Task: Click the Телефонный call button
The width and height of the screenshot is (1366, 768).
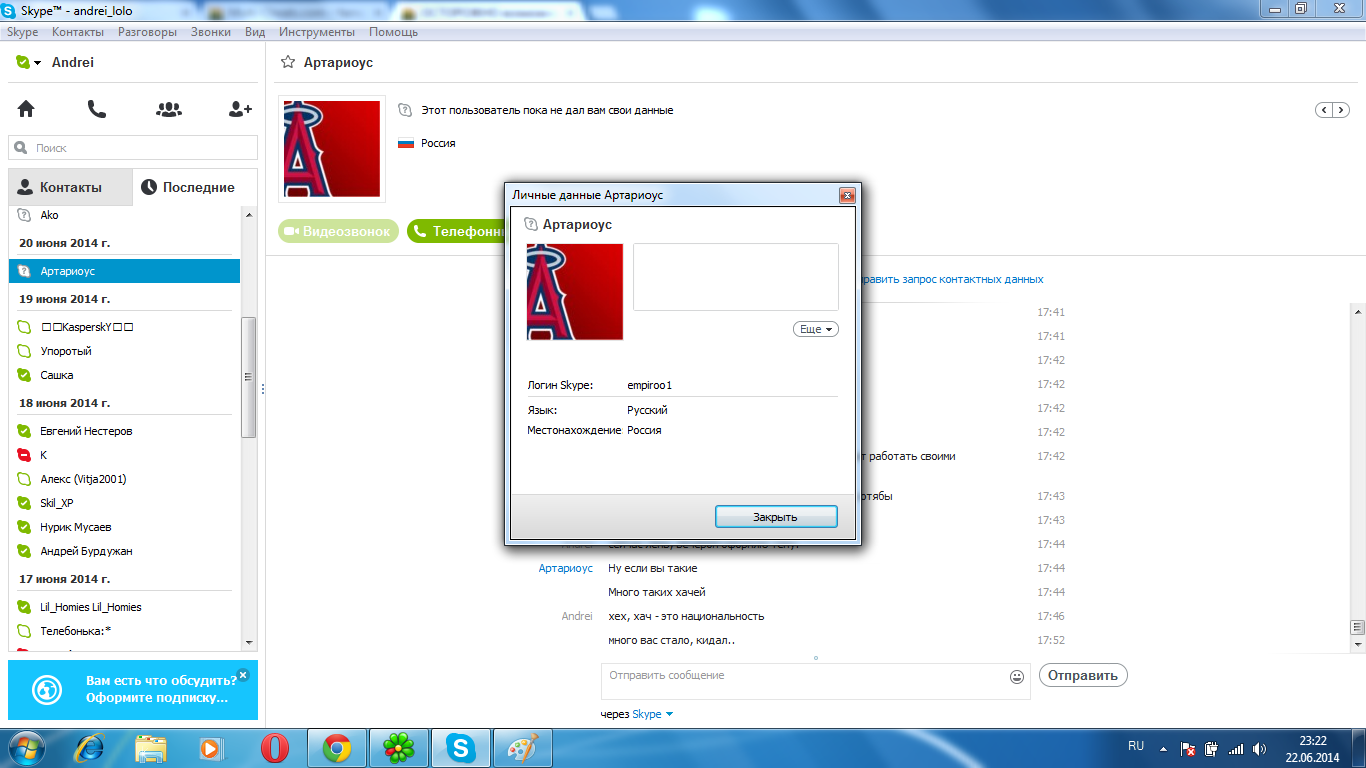Action: point(456,231)
